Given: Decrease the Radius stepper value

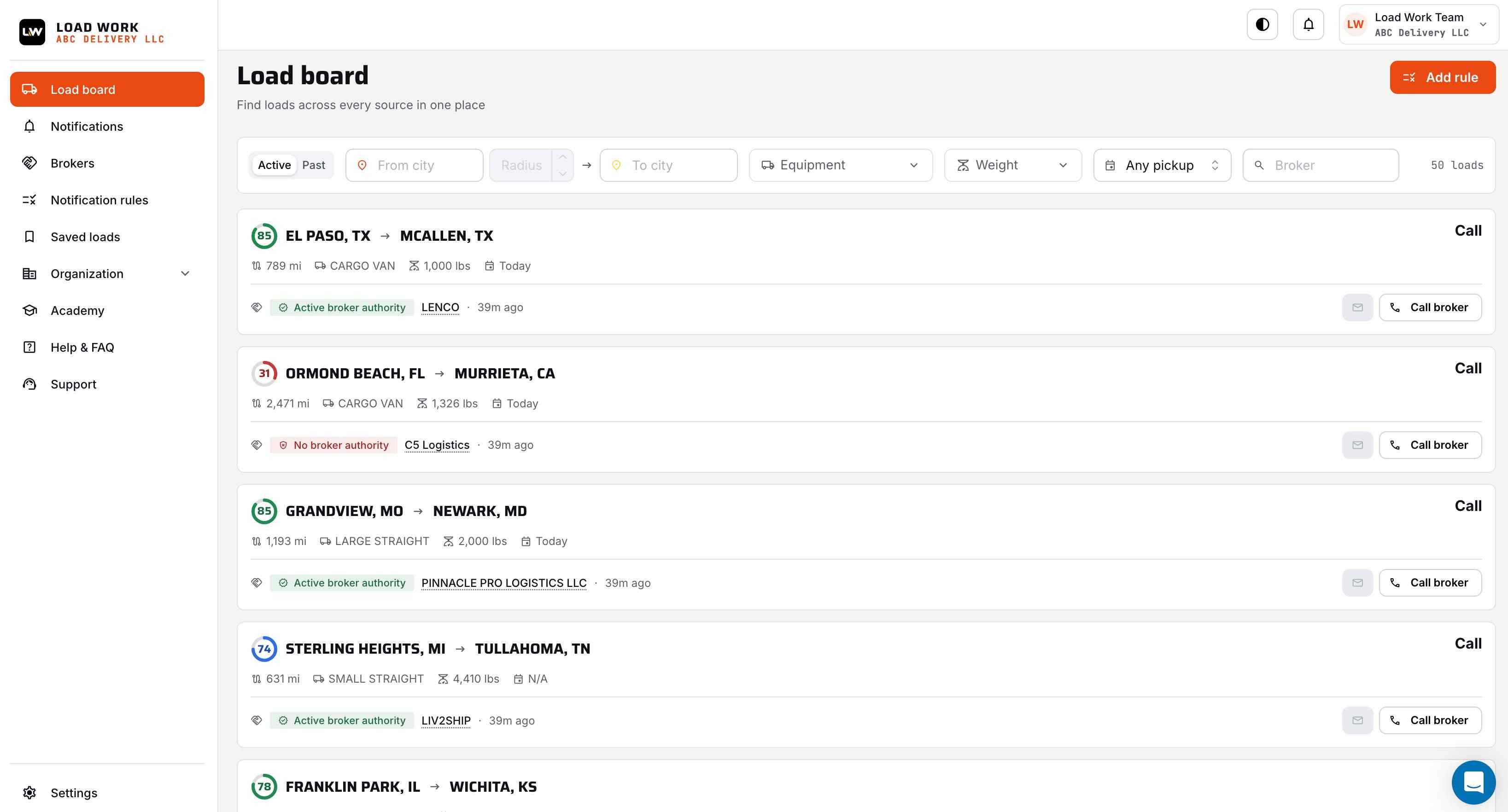Looking at the screenshot, I should [x=562, y=173].
